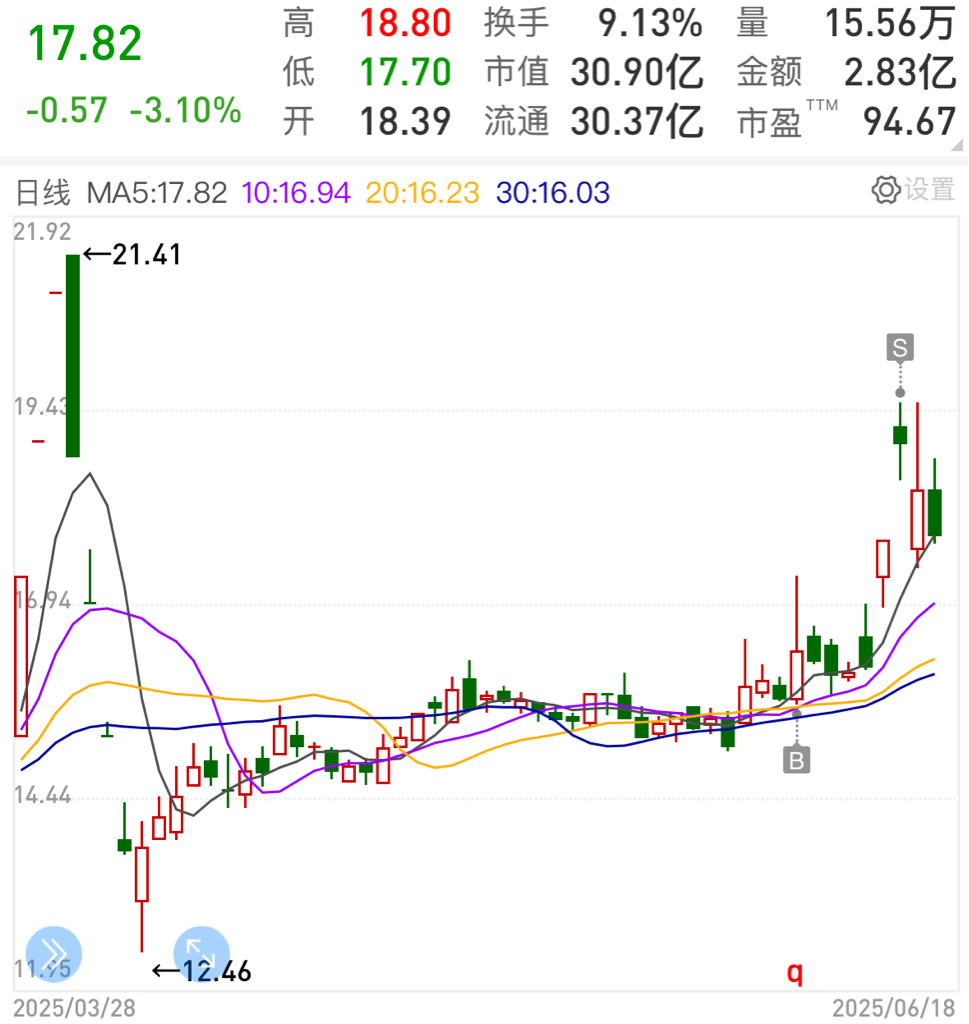Image resolution: width=969 pixels, height=1024 pixels.
Task: Click the high price 18.80
Action: tap(405, 23)
